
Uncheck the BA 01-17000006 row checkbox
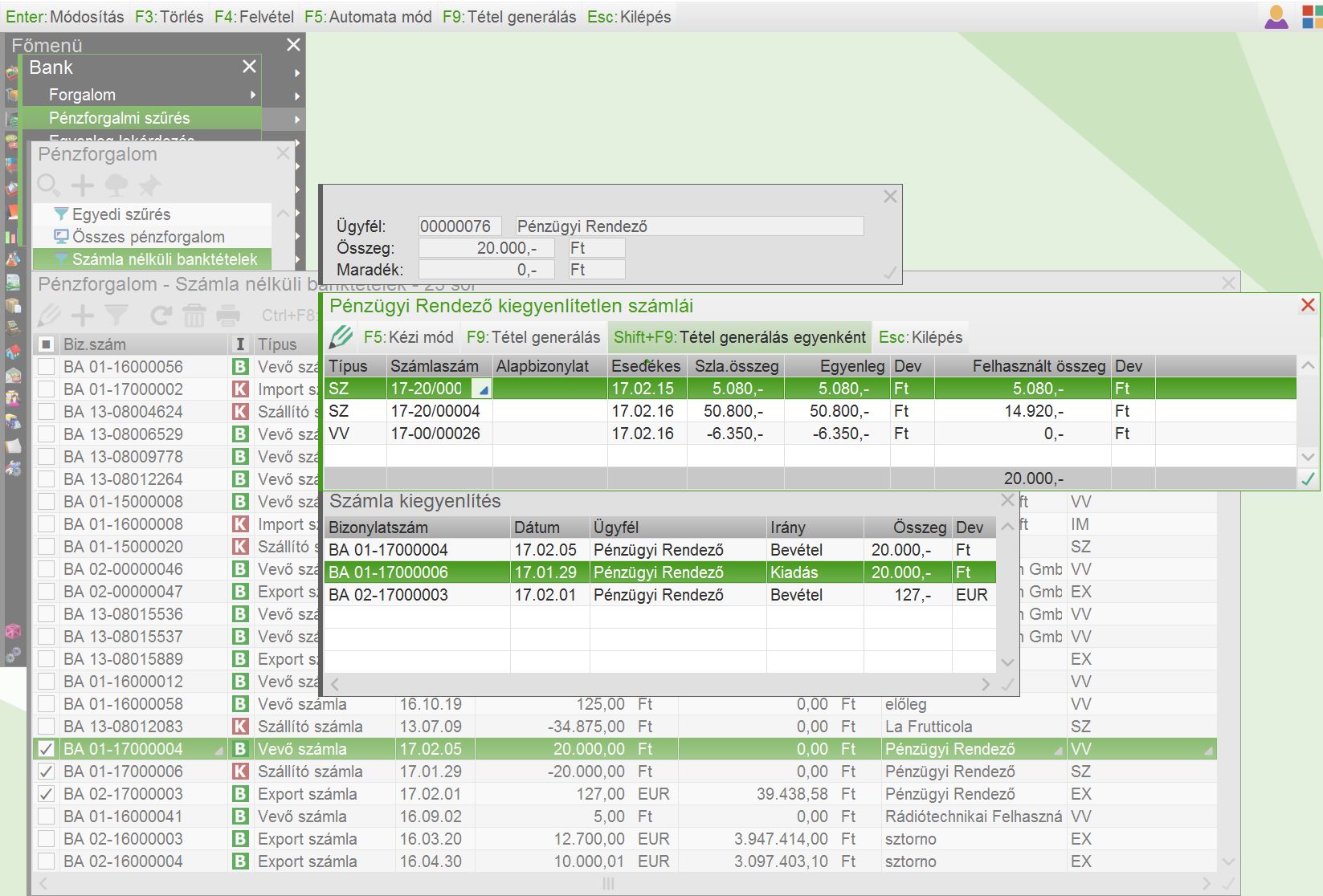47,772
